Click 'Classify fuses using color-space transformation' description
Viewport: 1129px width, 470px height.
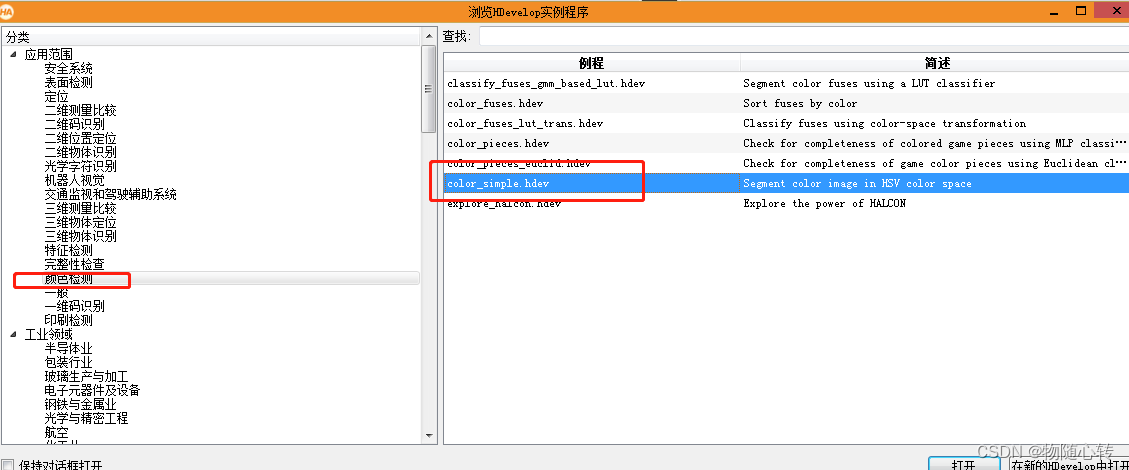884,124
